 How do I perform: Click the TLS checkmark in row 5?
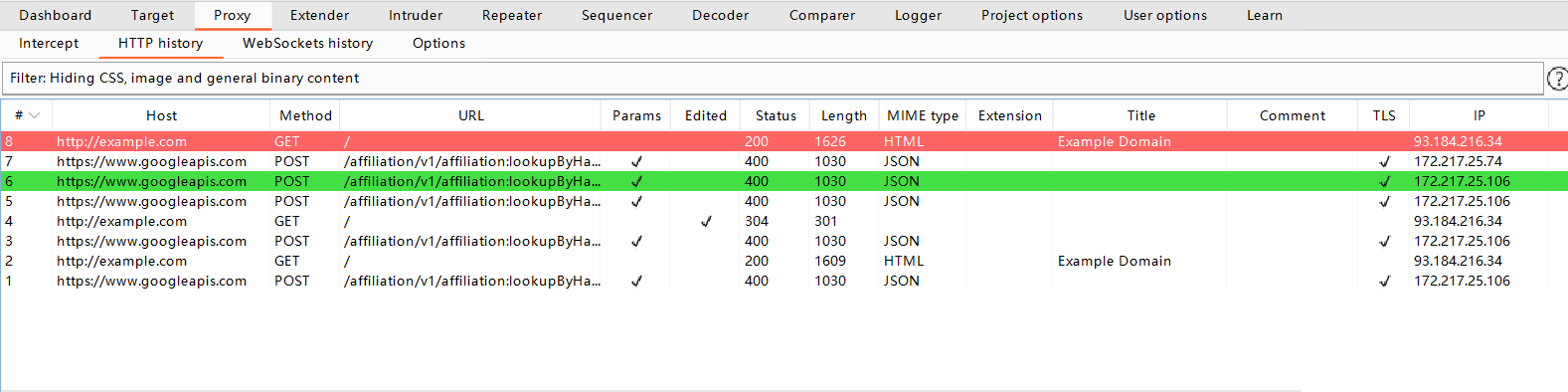1384,201
